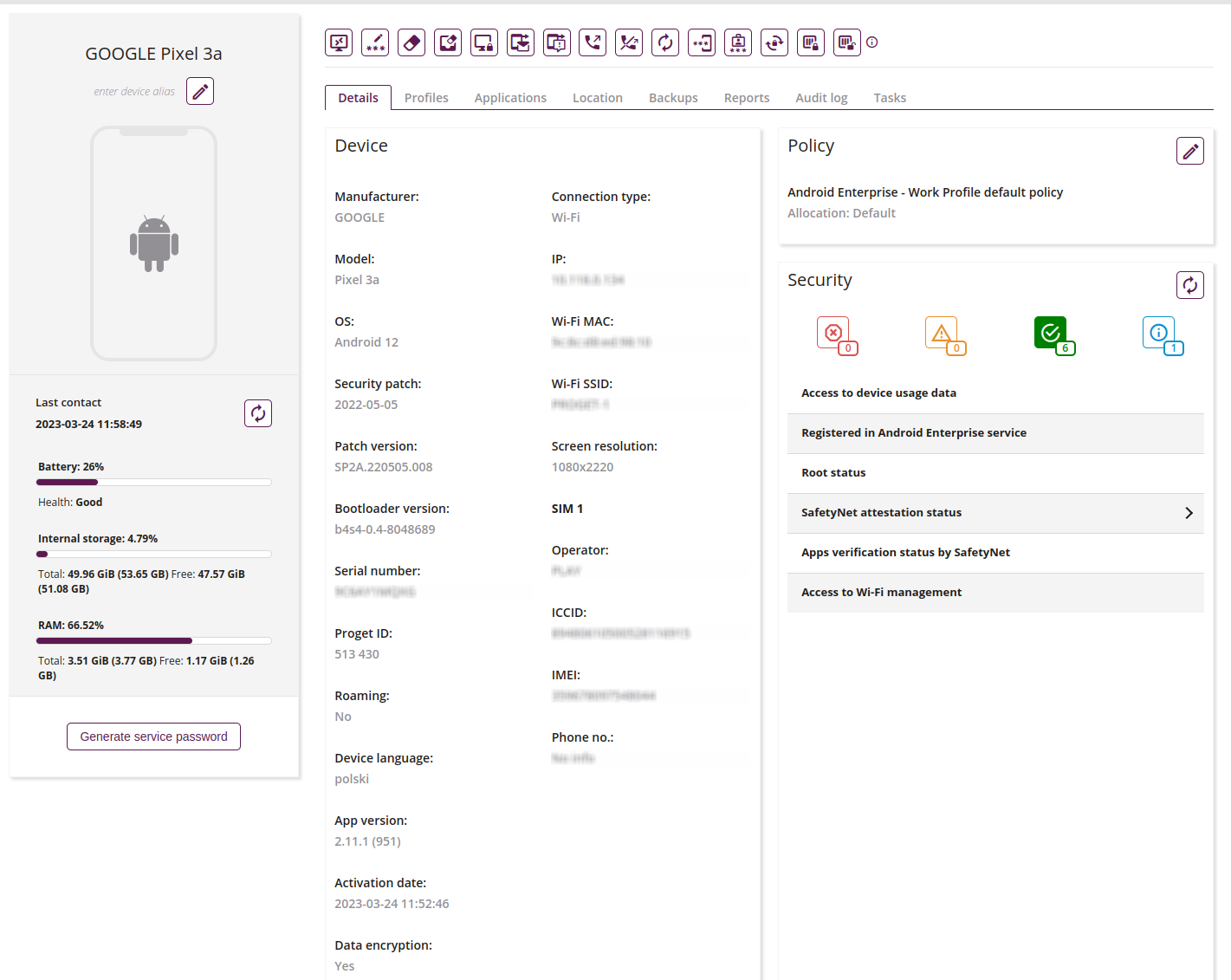
Task: View the Reports tab
Action: (x=747, y=98)
